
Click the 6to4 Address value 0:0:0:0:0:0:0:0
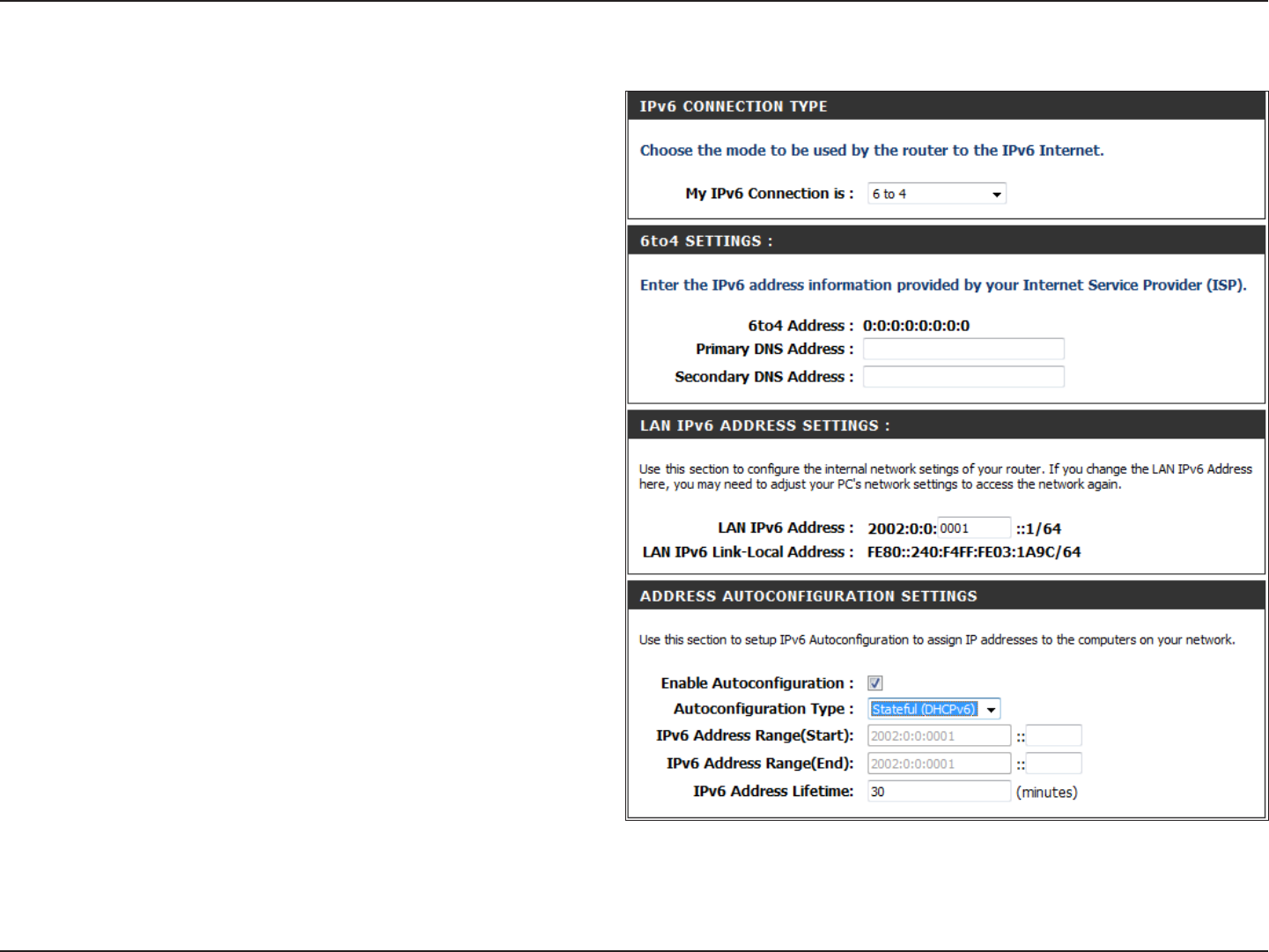pyautogui.click(x=916, y=326)
